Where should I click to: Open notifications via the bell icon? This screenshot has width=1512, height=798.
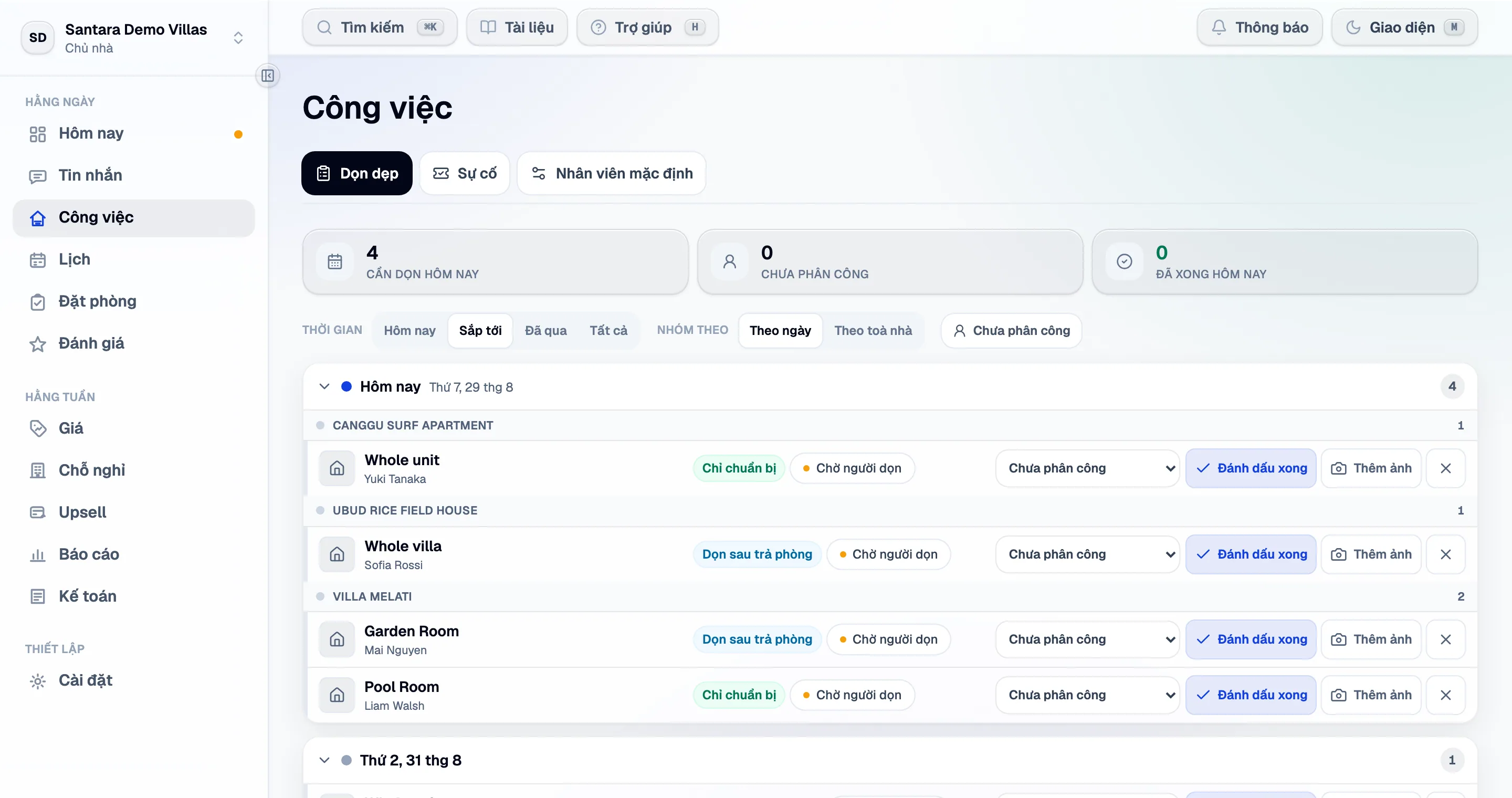[x=1219, y=28]
